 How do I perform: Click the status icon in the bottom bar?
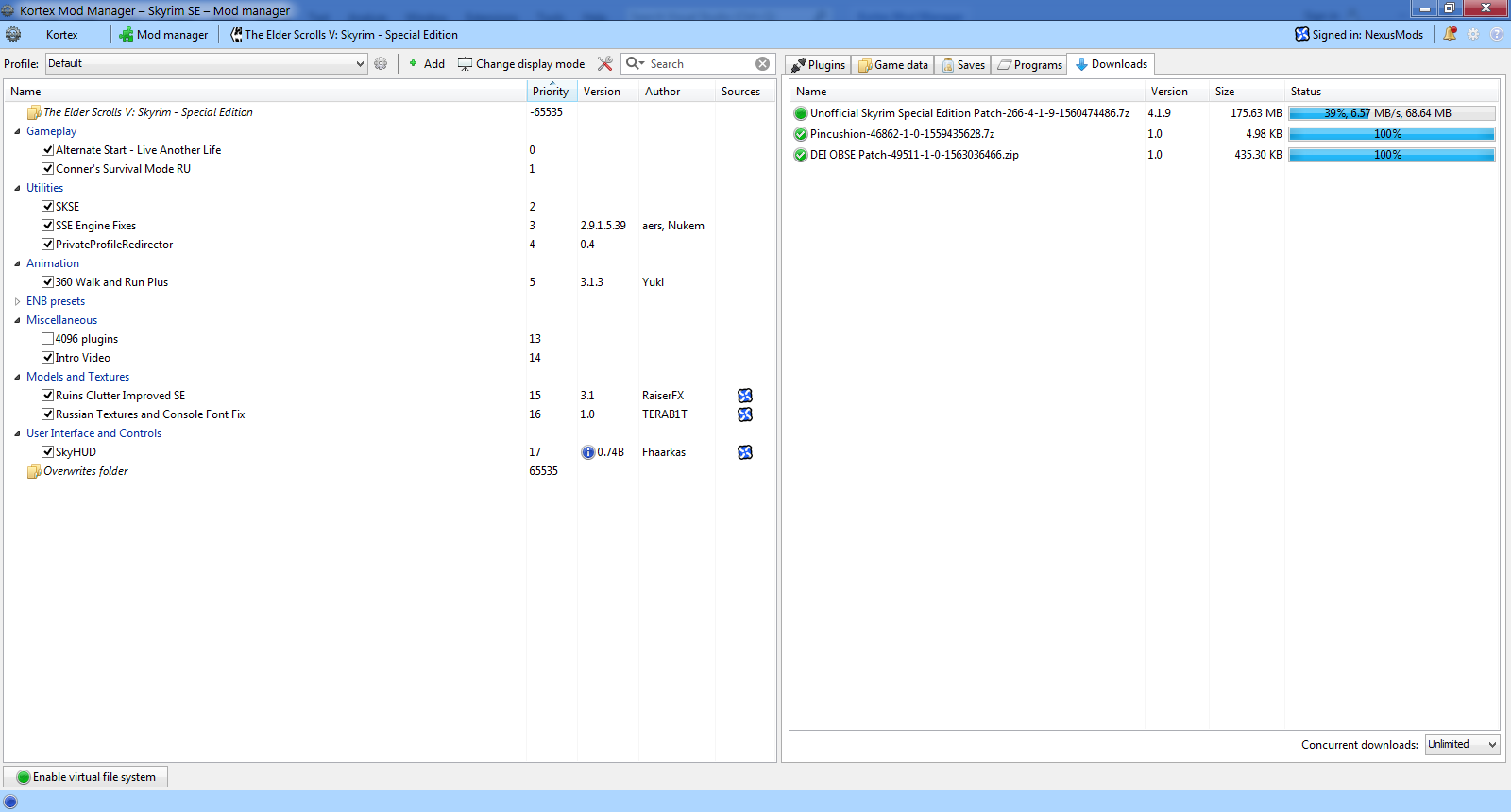[x=11, y=802]
